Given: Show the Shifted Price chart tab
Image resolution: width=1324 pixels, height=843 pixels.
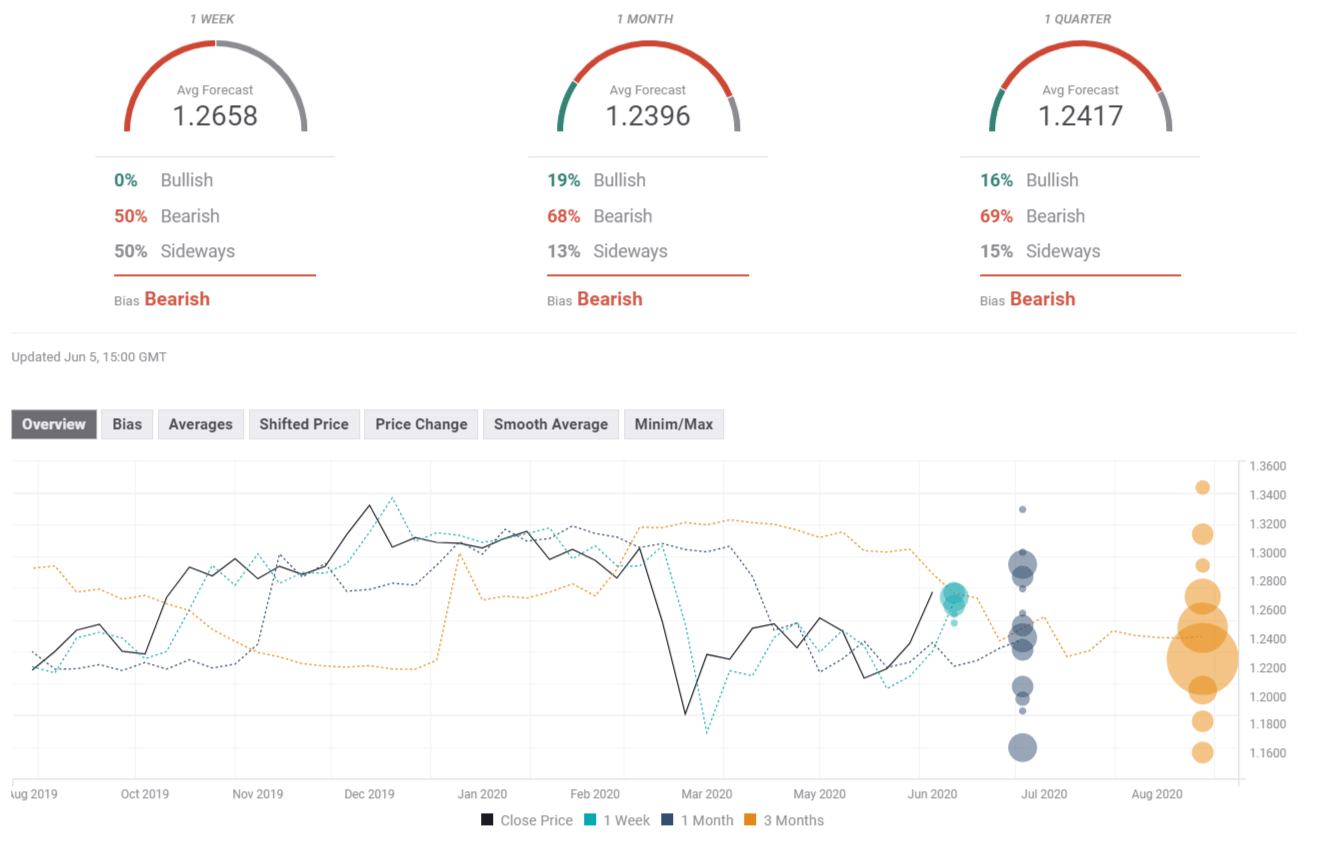Looking at the screenshot, I should [x=304, y=424].
